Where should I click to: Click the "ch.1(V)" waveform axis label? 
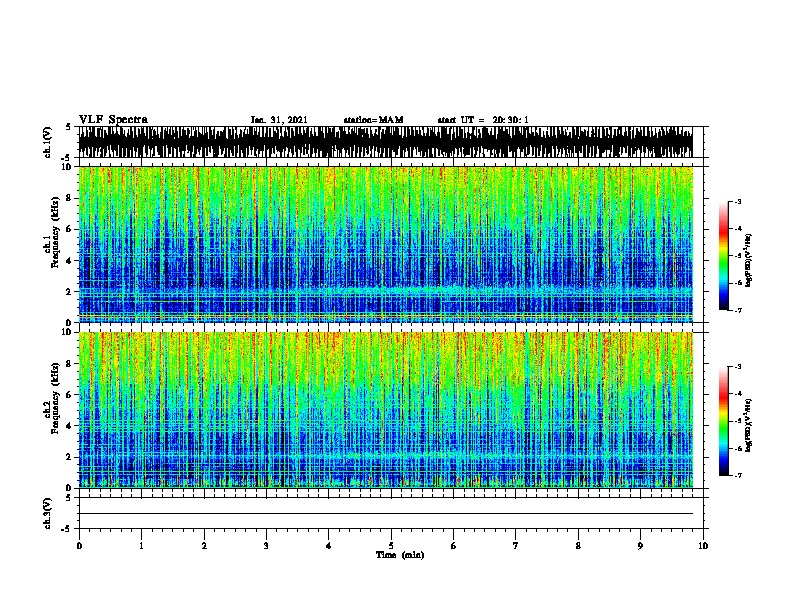click(48, 142)
